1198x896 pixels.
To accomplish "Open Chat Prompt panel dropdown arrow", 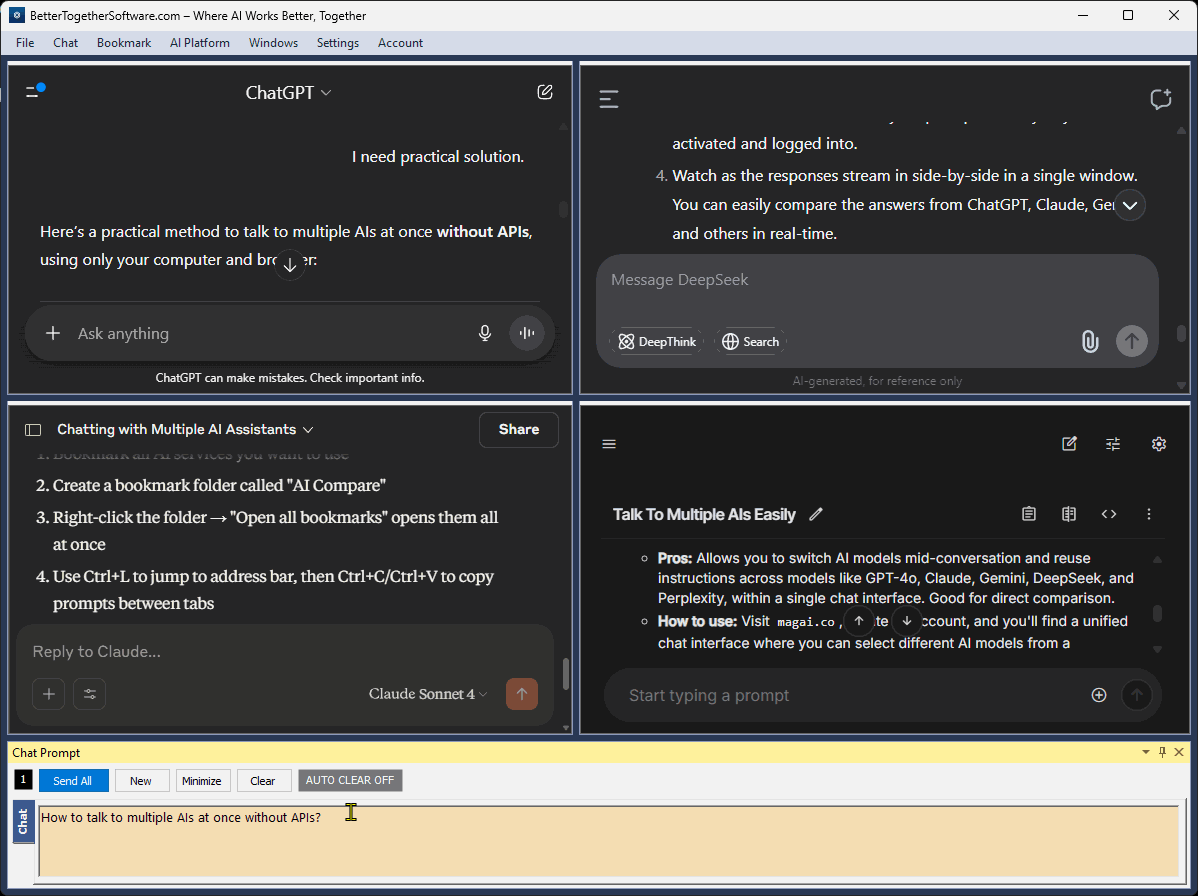I will 1146,752.
